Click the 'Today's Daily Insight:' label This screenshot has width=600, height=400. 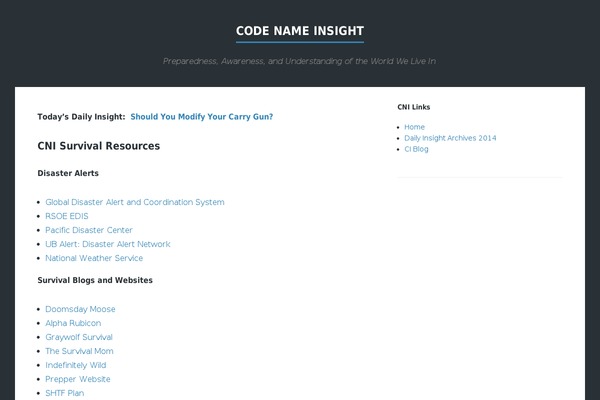point(81,117)
